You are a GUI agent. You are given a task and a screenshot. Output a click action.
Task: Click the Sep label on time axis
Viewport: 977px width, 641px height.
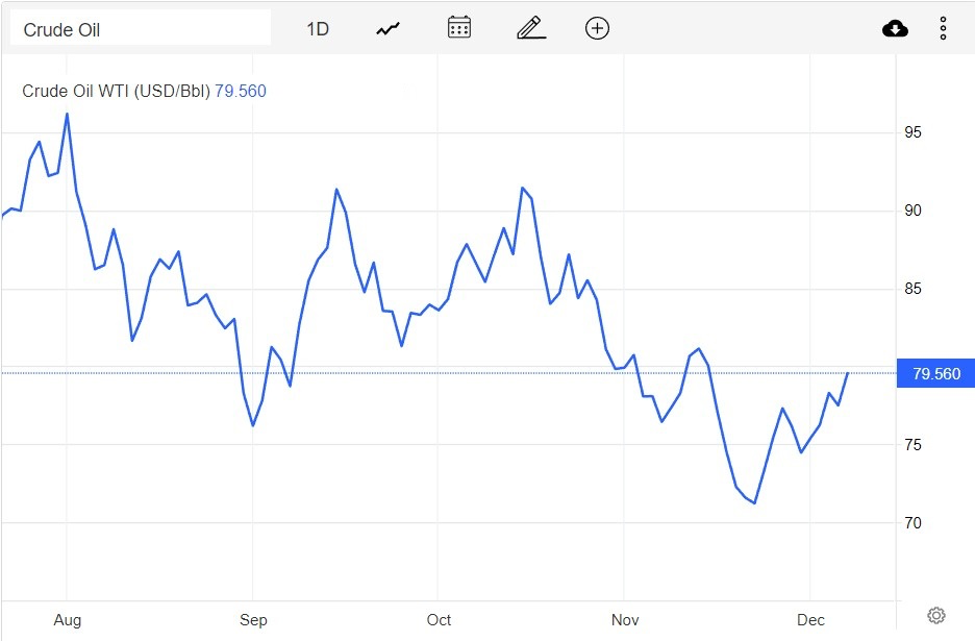coord(253,620)
